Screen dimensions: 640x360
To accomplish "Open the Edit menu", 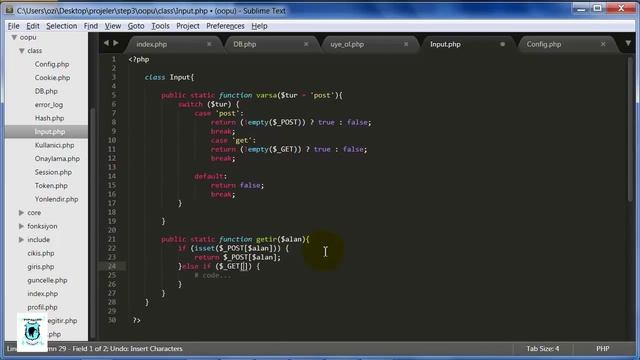I will pos(33,26).
